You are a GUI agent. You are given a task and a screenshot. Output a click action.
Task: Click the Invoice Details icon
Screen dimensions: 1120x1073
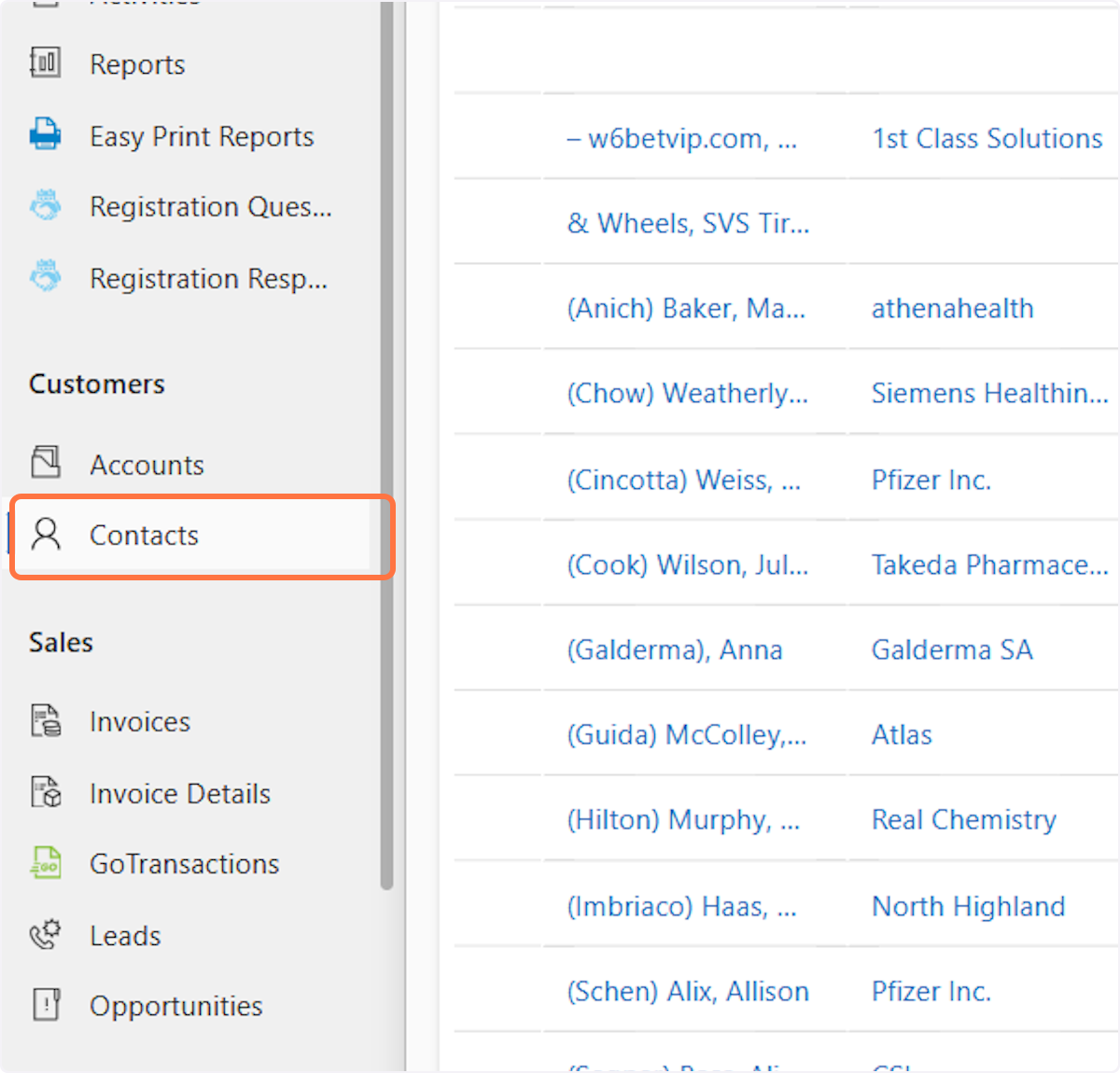[x=45, y=792]
